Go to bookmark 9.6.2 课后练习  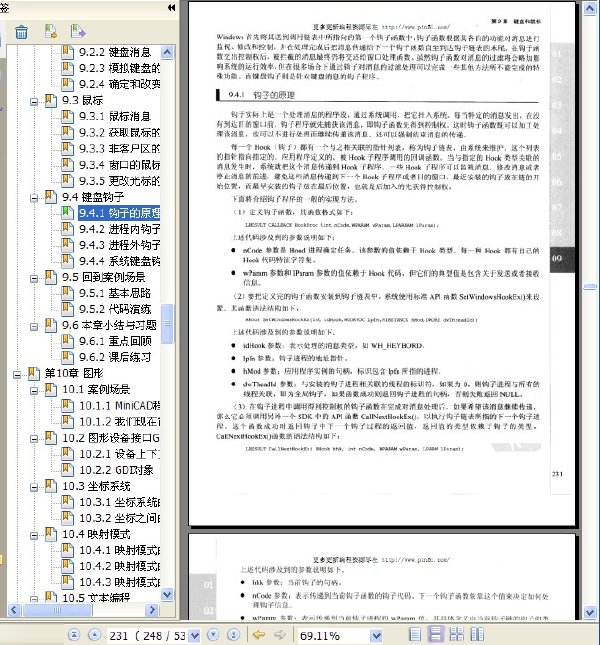[x=115, y=357]
